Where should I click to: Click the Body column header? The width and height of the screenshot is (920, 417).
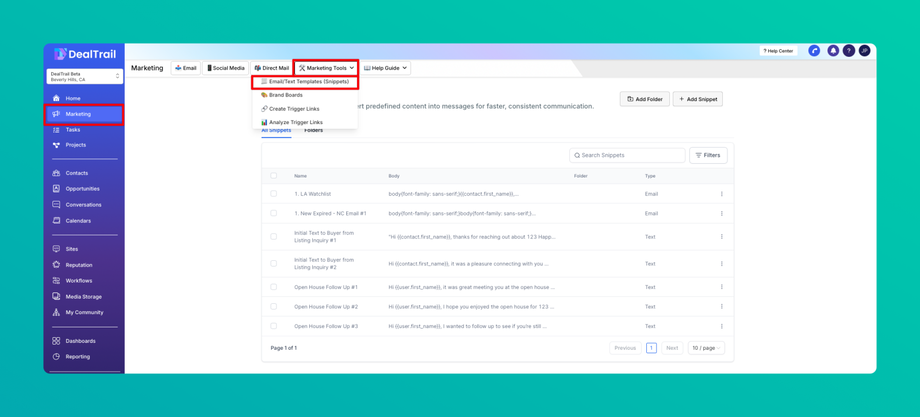tap(394, 176)
